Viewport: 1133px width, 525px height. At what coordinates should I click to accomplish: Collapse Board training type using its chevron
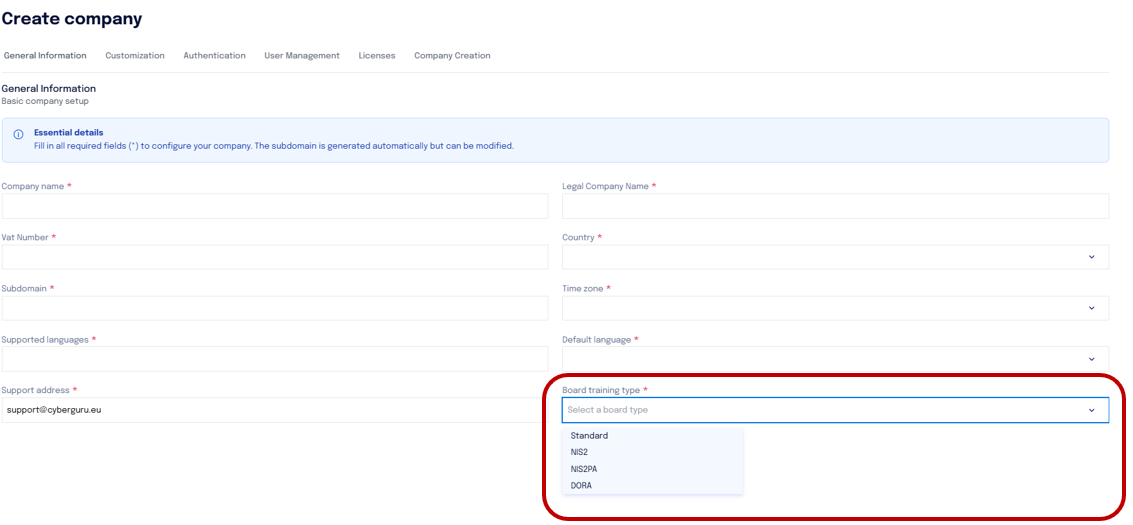click(1091, 410)
